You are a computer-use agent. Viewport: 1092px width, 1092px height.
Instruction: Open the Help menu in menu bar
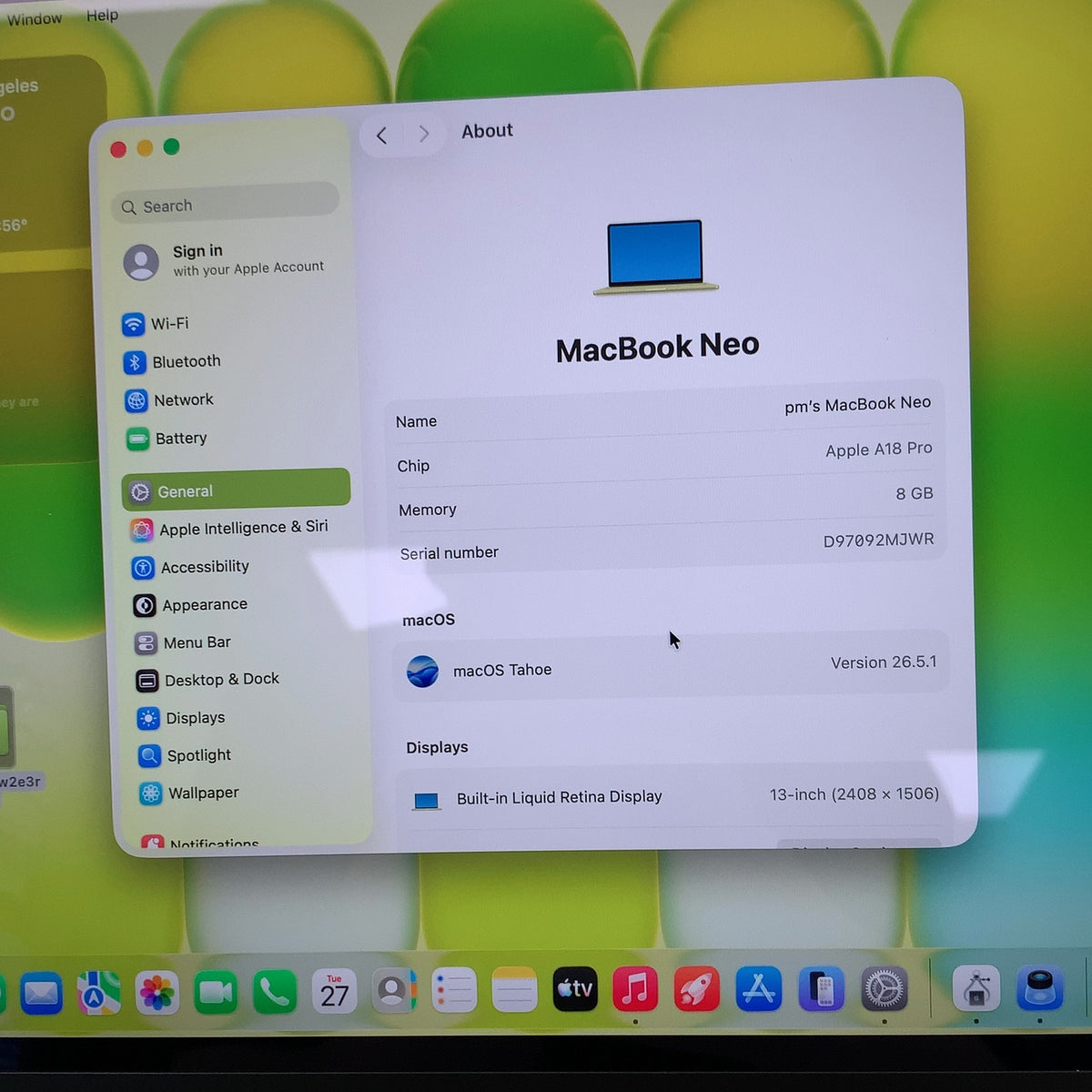[x=102, y=15]
